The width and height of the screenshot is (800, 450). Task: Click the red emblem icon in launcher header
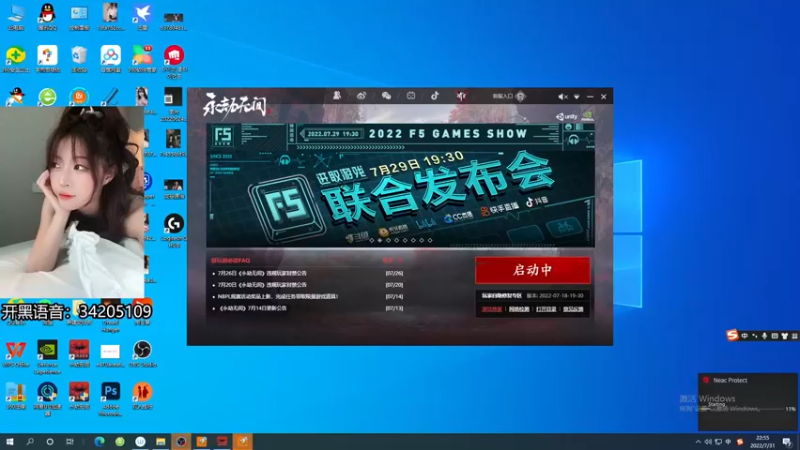[461, 95]
